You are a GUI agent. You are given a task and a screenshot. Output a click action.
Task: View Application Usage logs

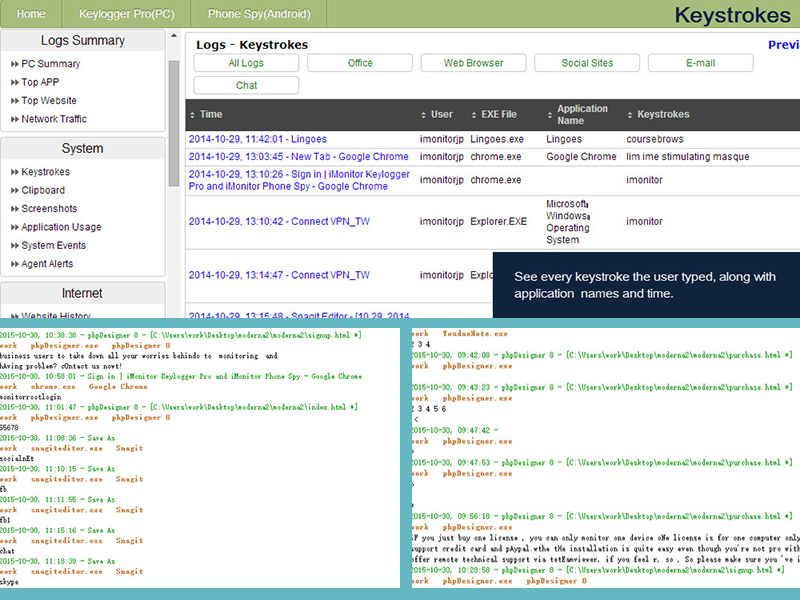point(61,227)
